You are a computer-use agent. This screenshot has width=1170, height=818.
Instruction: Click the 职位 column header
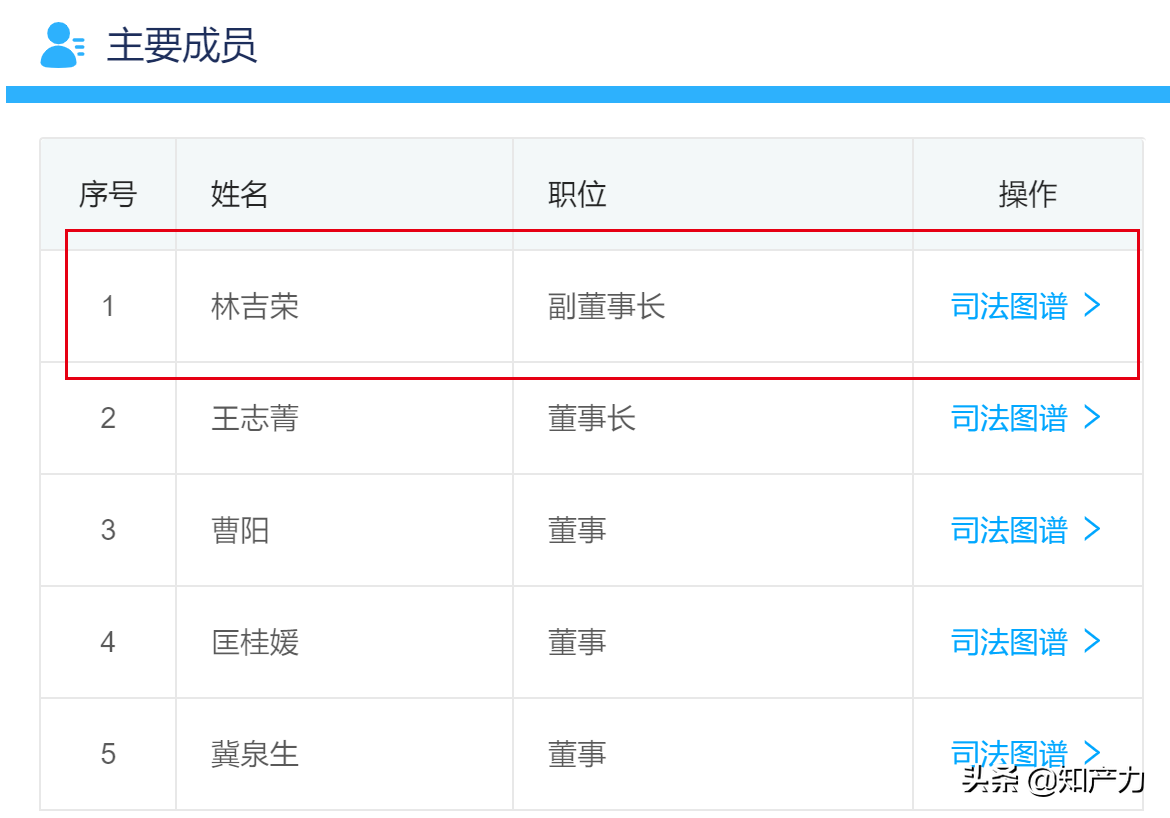pos(576,194)
